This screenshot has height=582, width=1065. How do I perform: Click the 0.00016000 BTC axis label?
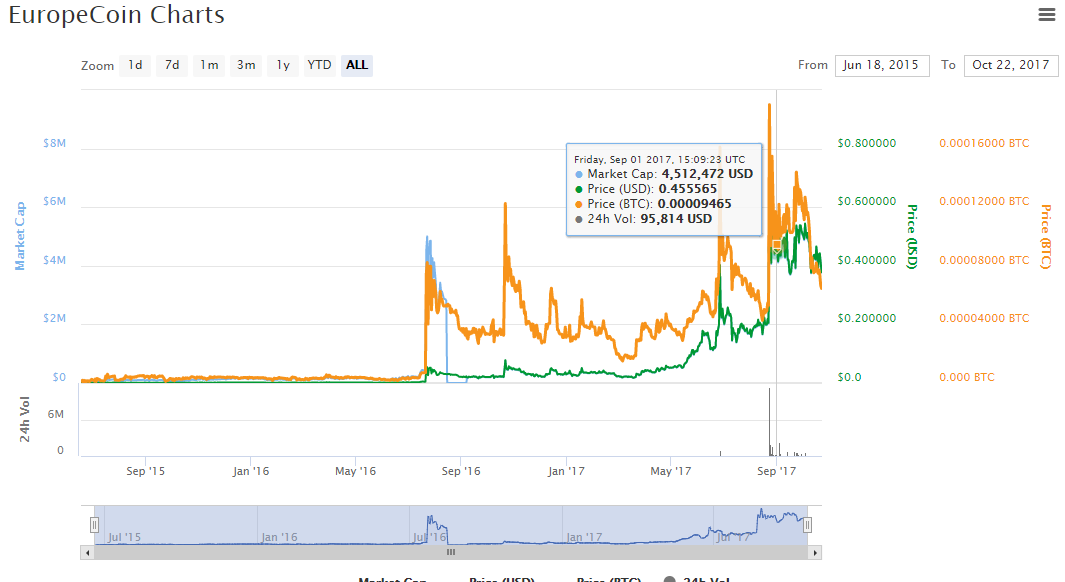(984, 143)
